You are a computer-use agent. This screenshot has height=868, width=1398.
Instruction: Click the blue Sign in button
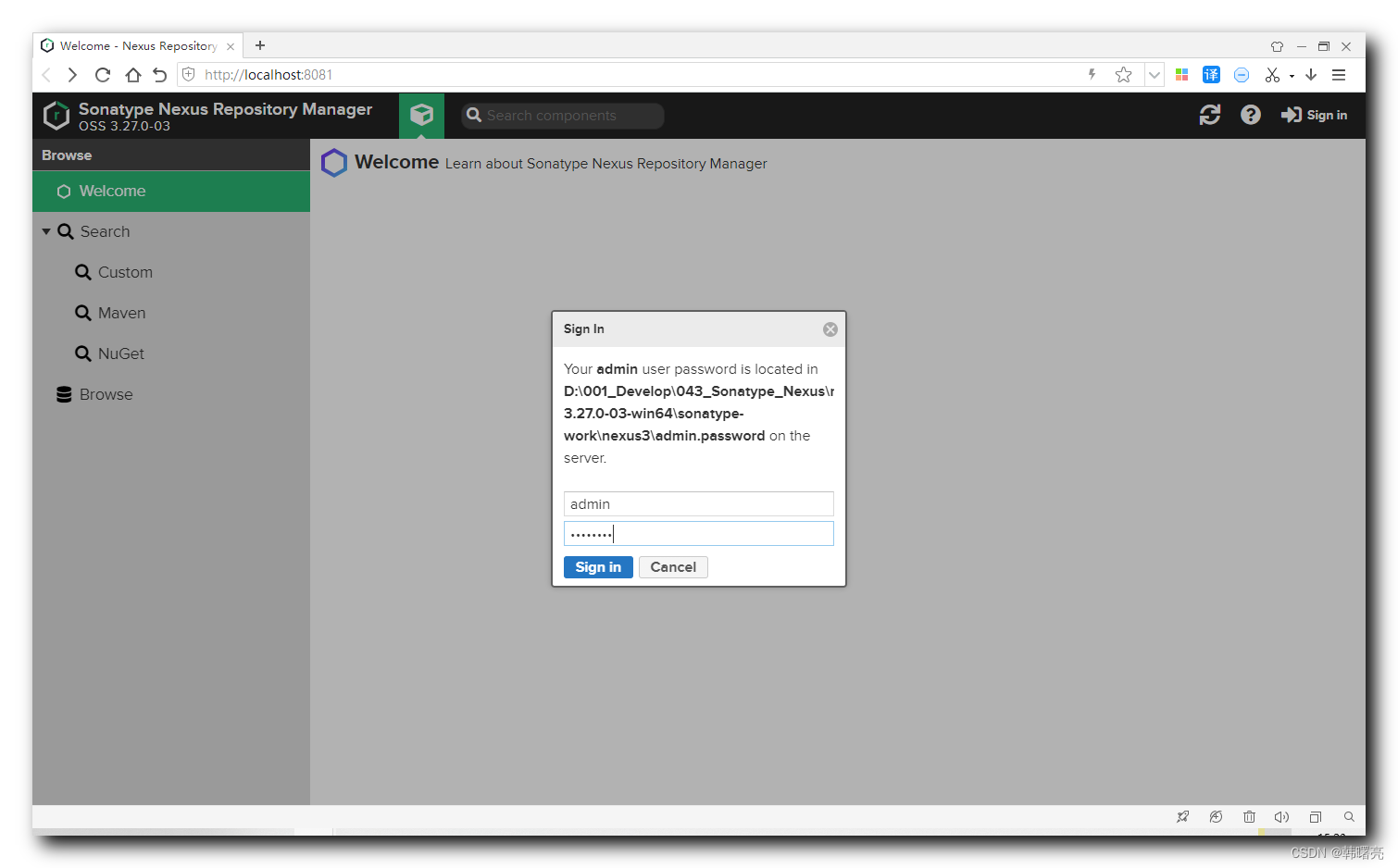tap(598, 567)
